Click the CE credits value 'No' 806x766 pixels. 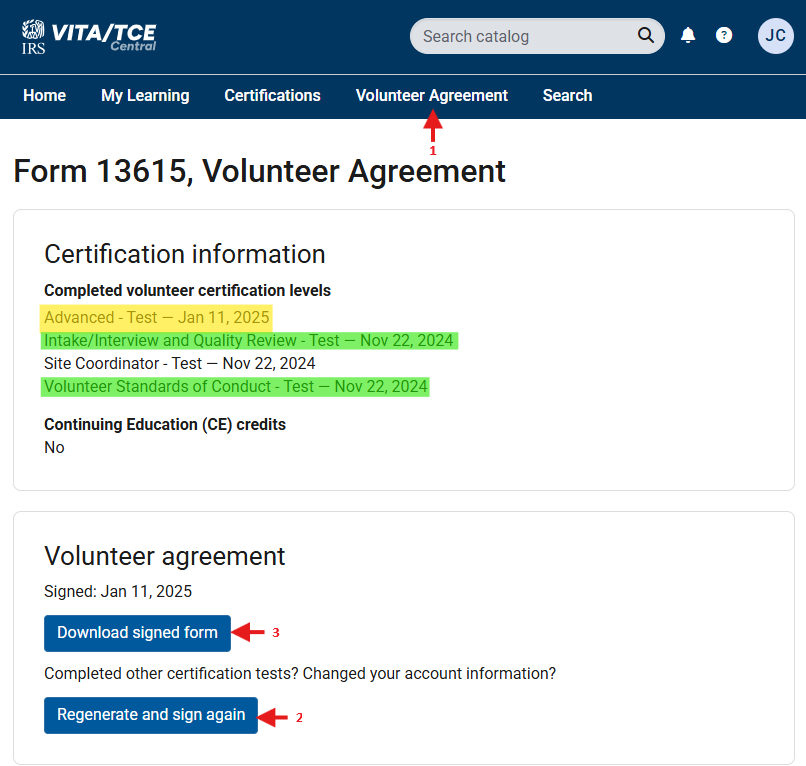click(x=54, y=447)
